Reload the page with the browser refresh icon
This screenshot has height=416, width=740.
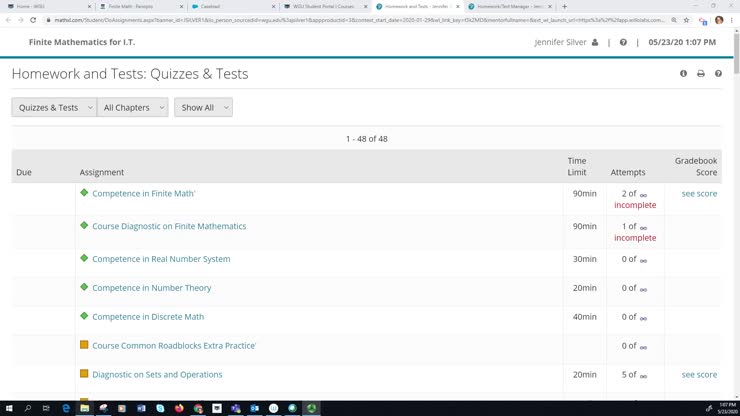point(34,20)
